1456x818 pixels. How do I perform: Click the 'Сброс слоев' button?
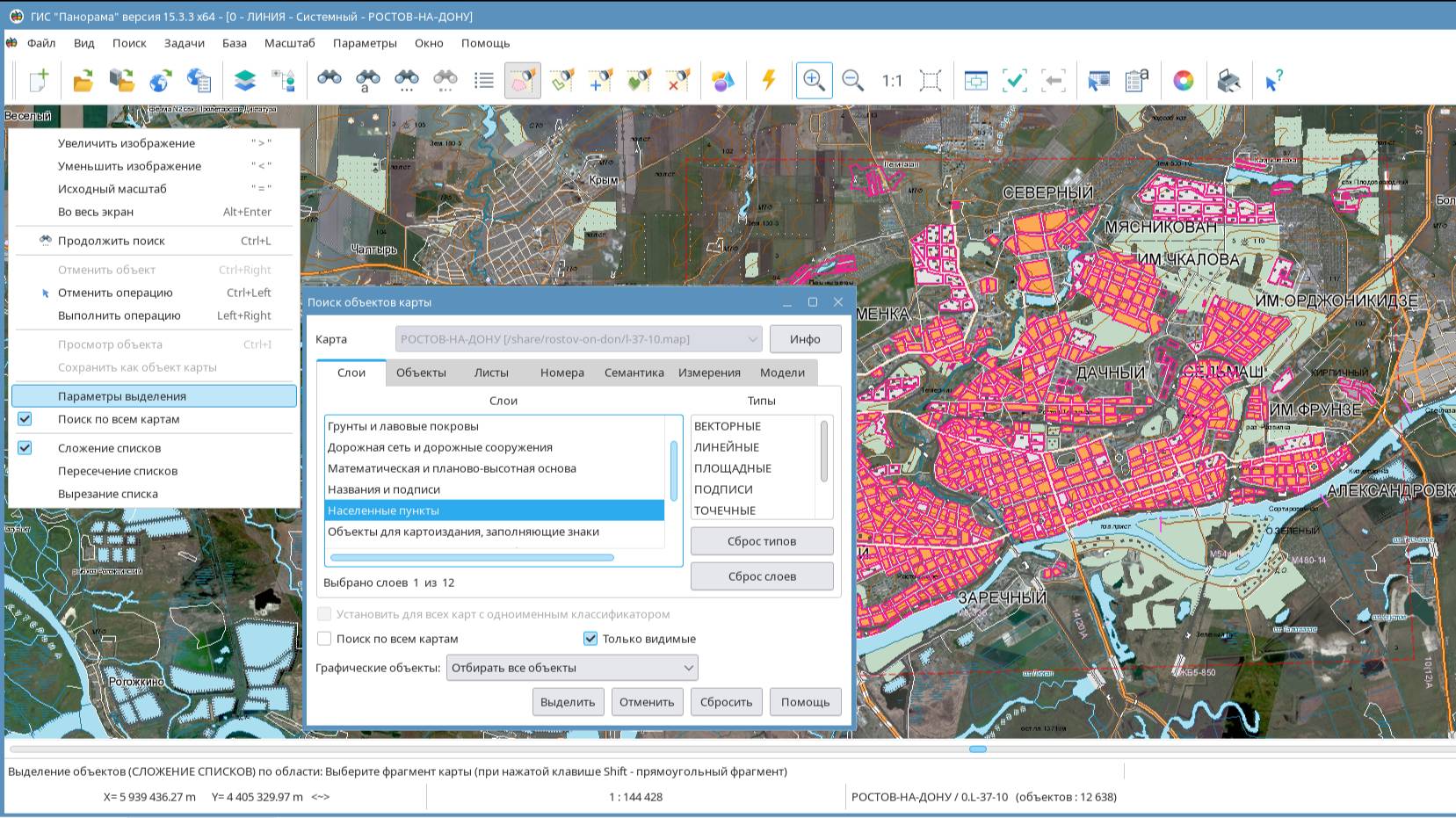762,576
